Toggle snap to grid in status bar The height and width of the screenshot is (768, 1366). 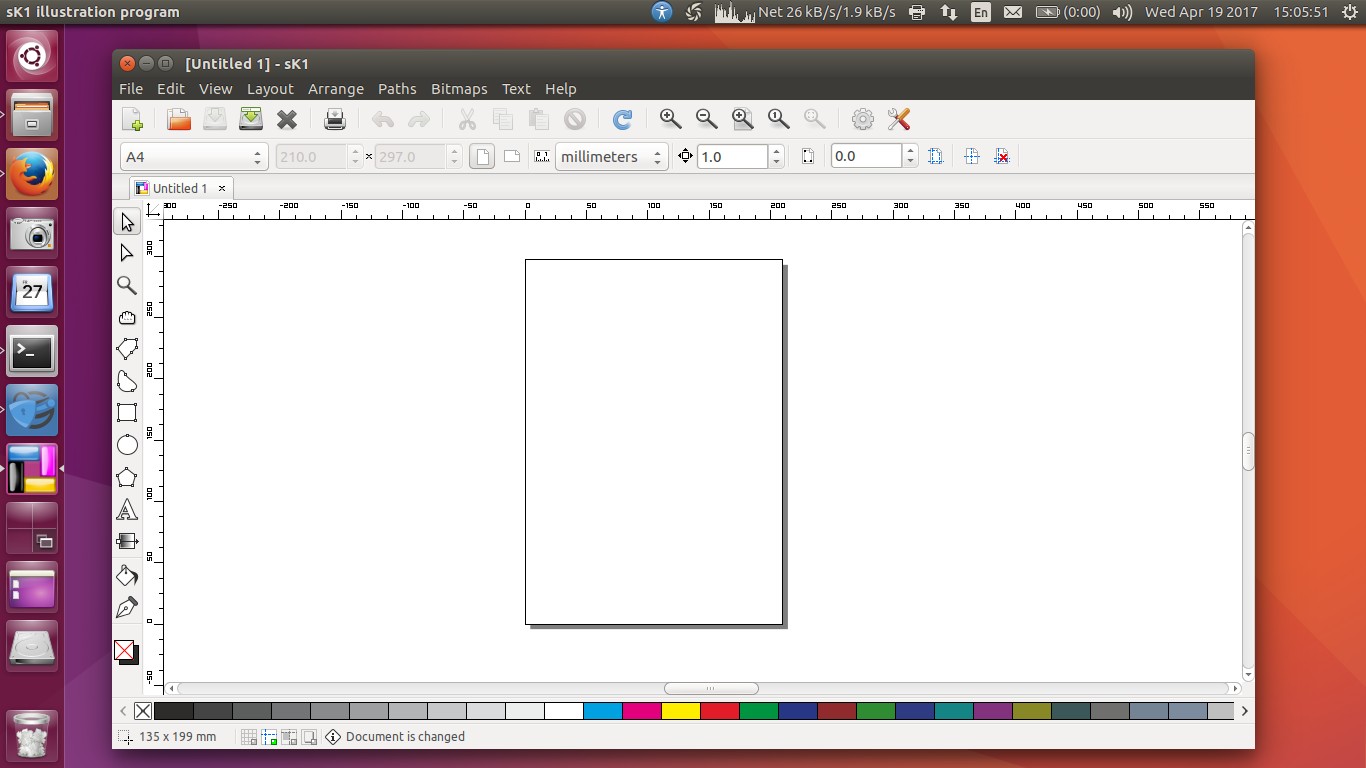tap(249, 737)
